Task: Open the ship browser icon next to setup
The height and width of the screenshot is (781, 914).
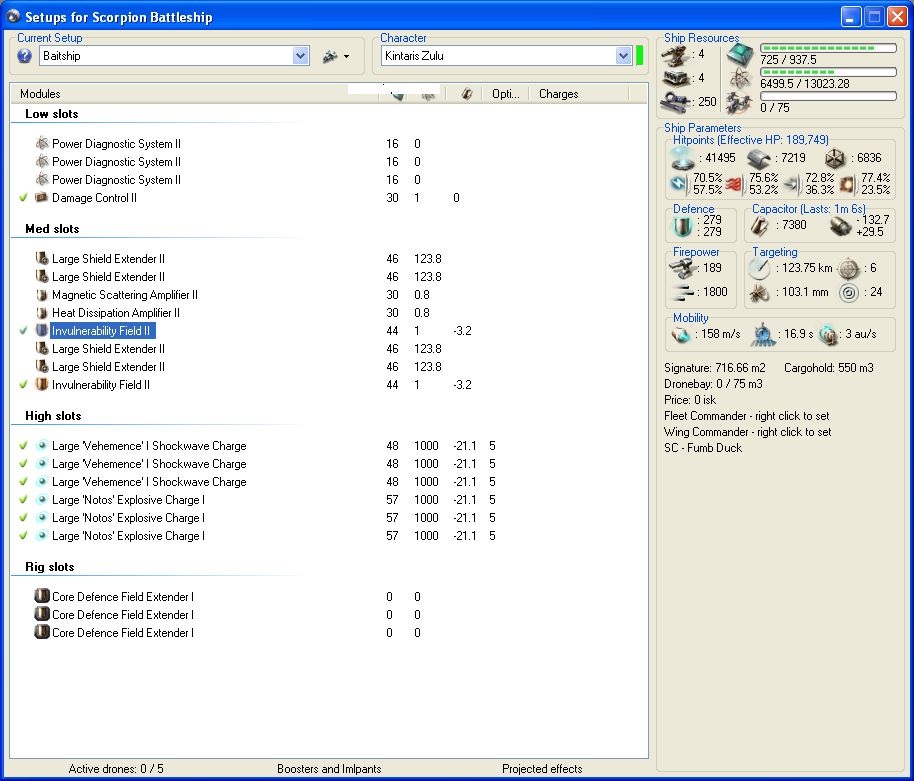Action: tap(330, 57)
